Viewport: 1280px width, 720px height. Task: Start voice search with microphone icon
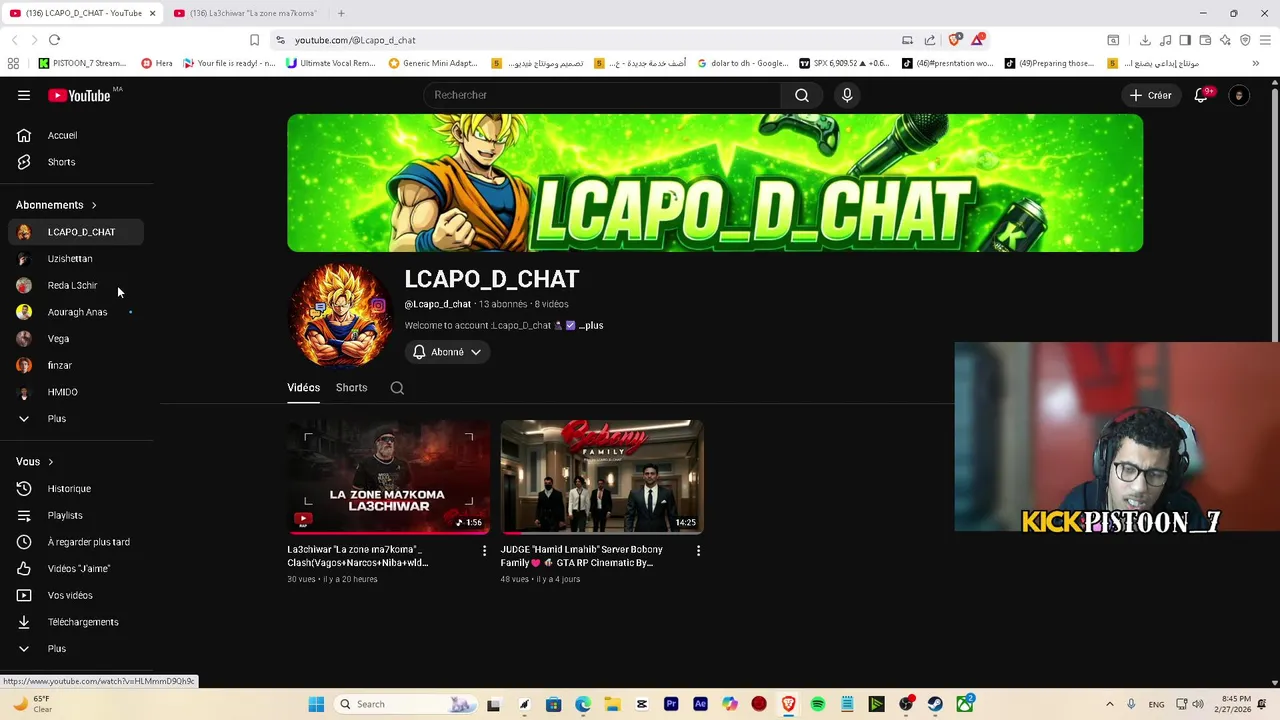point(847,95)
